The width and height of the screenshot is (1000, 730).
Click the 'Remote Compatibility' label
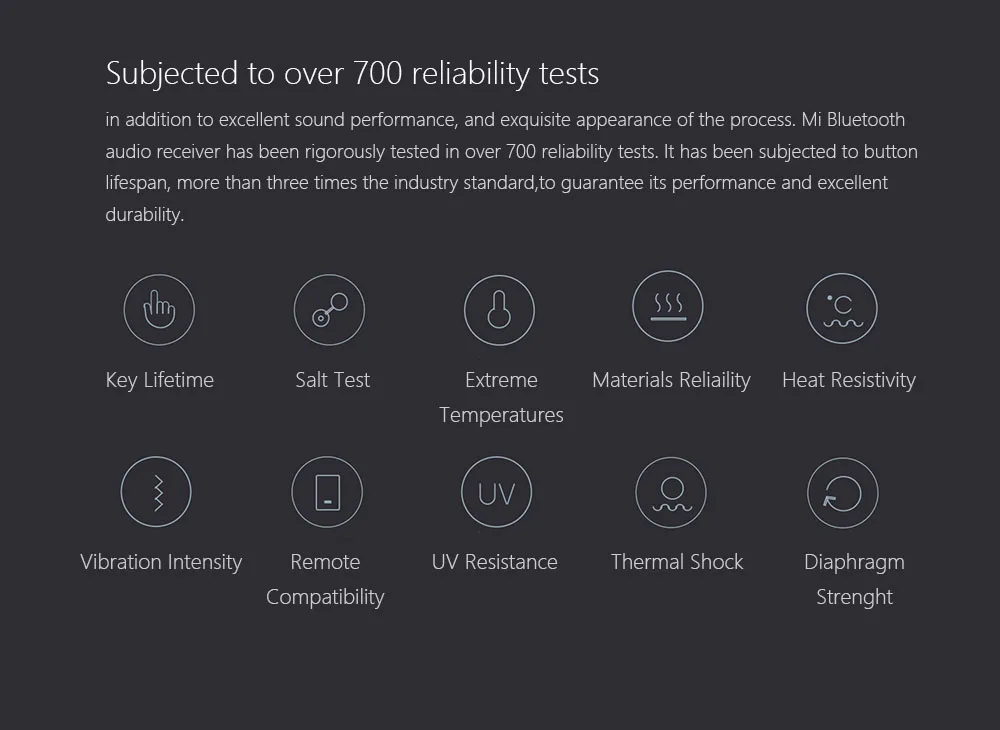[325, 579]
